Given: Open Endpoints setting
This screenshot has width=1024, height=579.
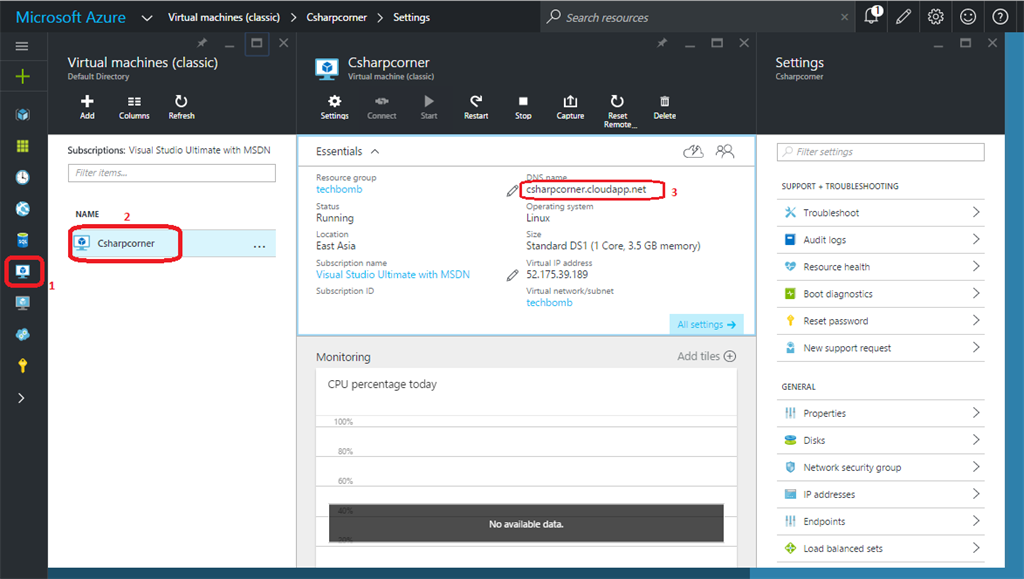Looking at the screenshot, I should click(881, 522).
